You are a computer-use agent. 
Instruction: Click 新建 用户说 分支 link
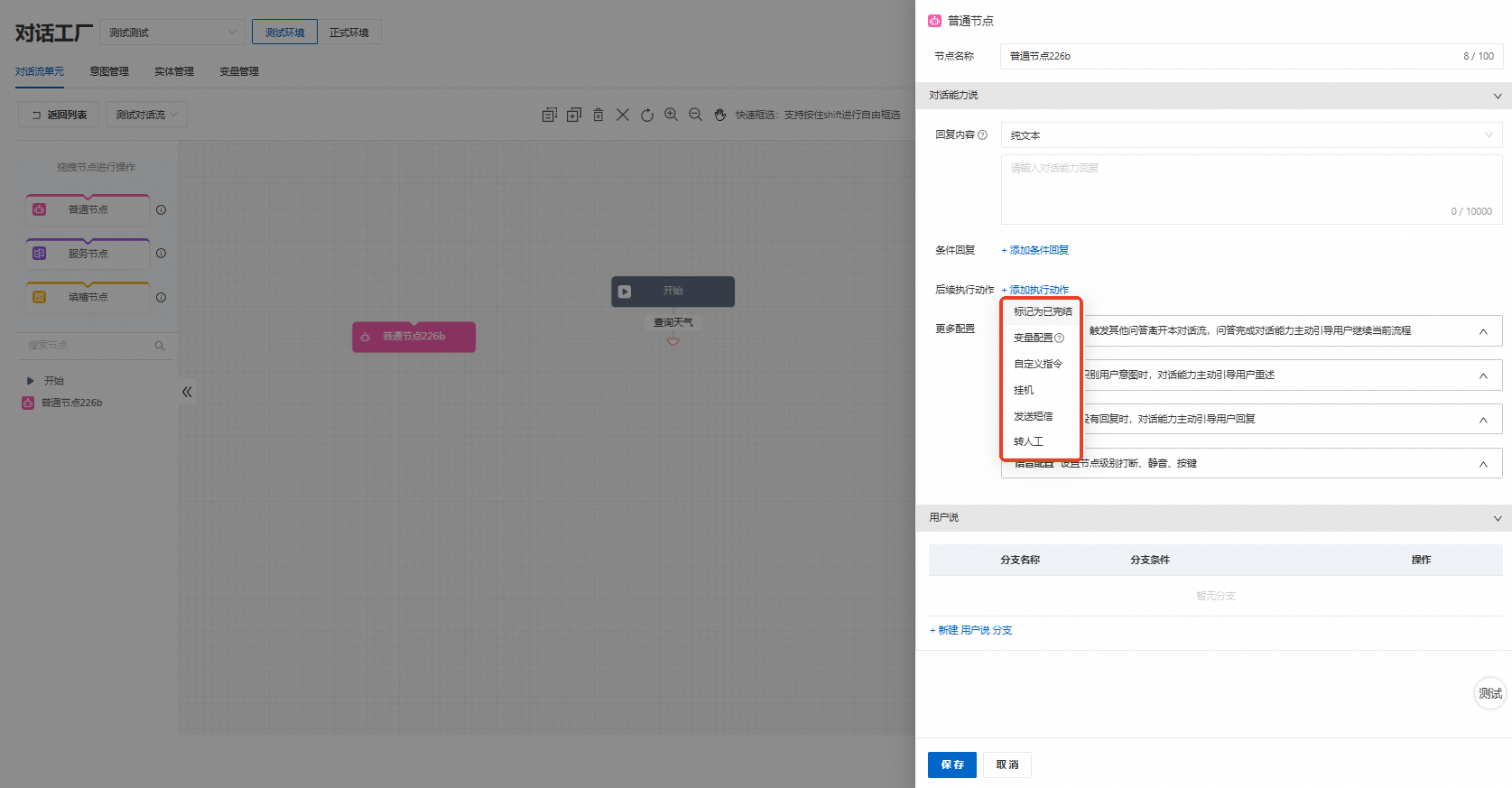(x=971, y=630)
